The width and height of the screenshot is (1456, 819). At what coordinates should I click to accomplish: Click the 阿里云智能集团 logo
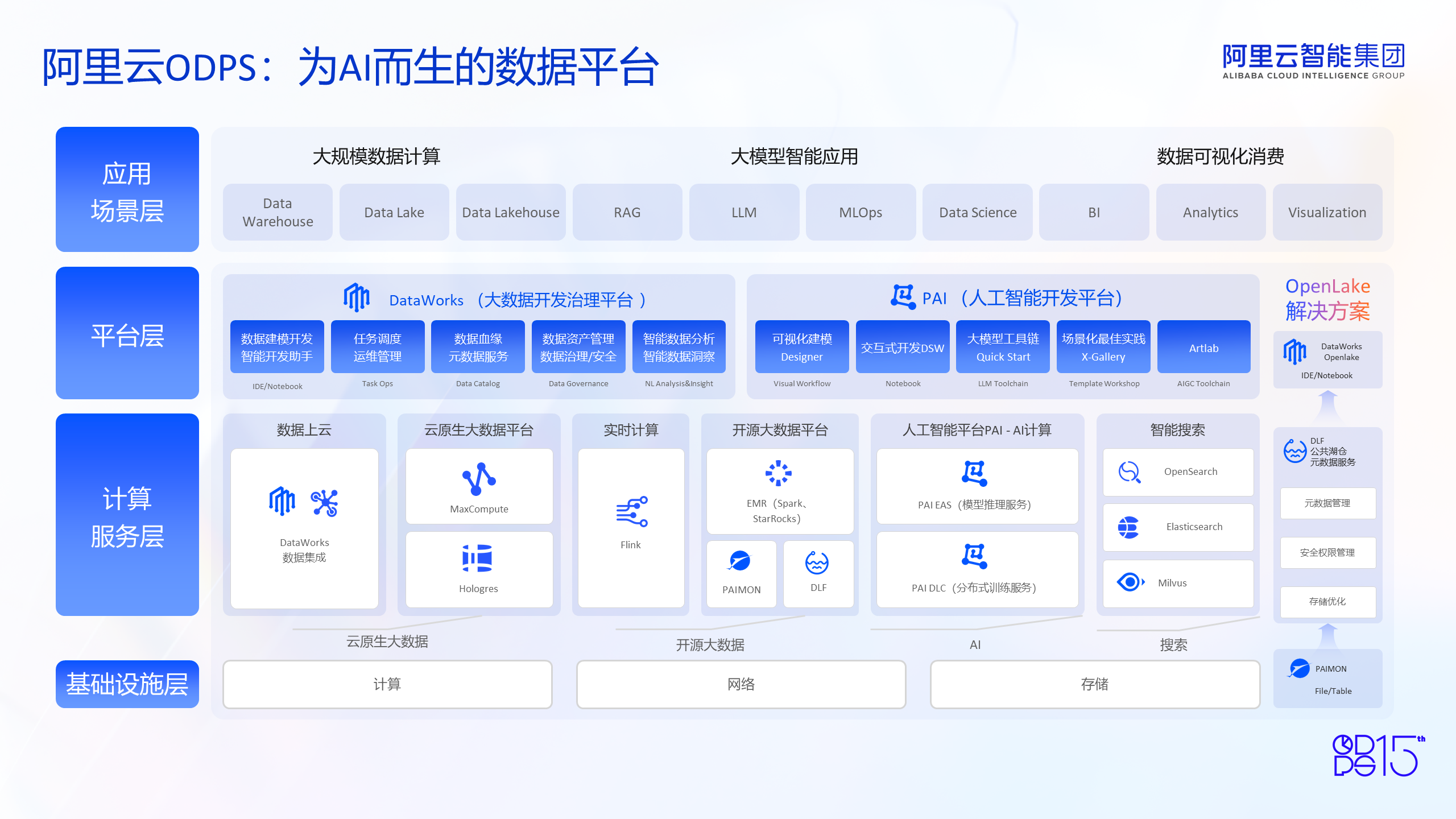click(x=1314, y=61)
